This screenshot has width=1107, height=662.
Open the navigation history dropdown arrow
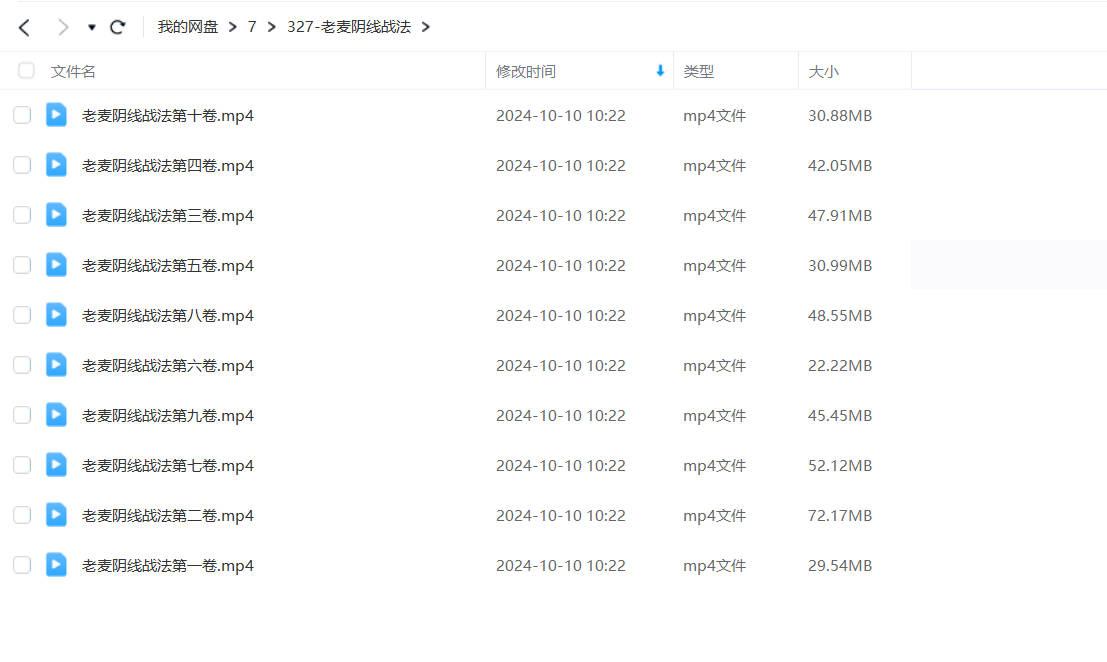92,28
